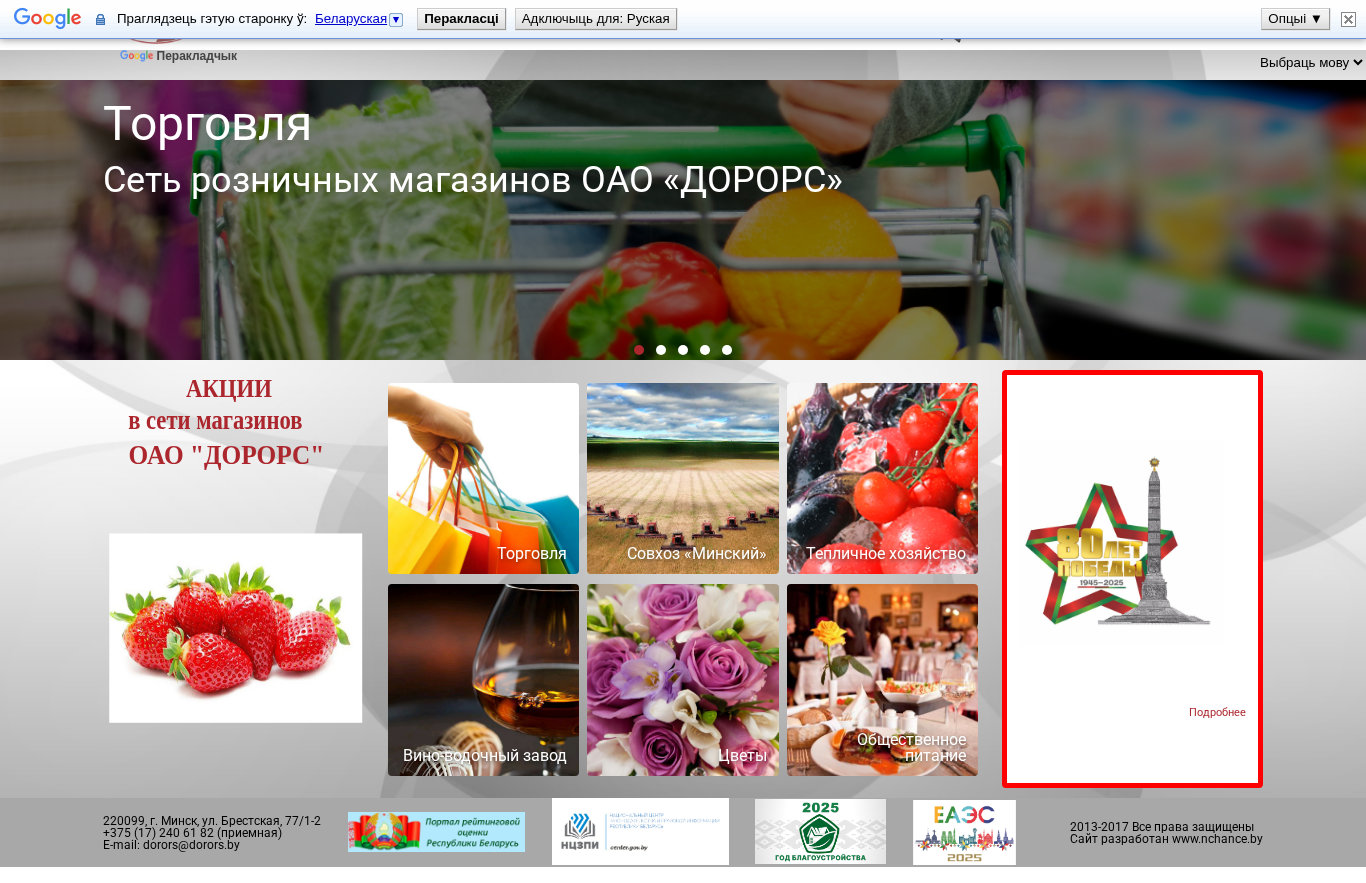Open the Общественное питание restaurant tile
Image resolution: width=1366 pixels, height=883 pixels.
coord(882,680)
